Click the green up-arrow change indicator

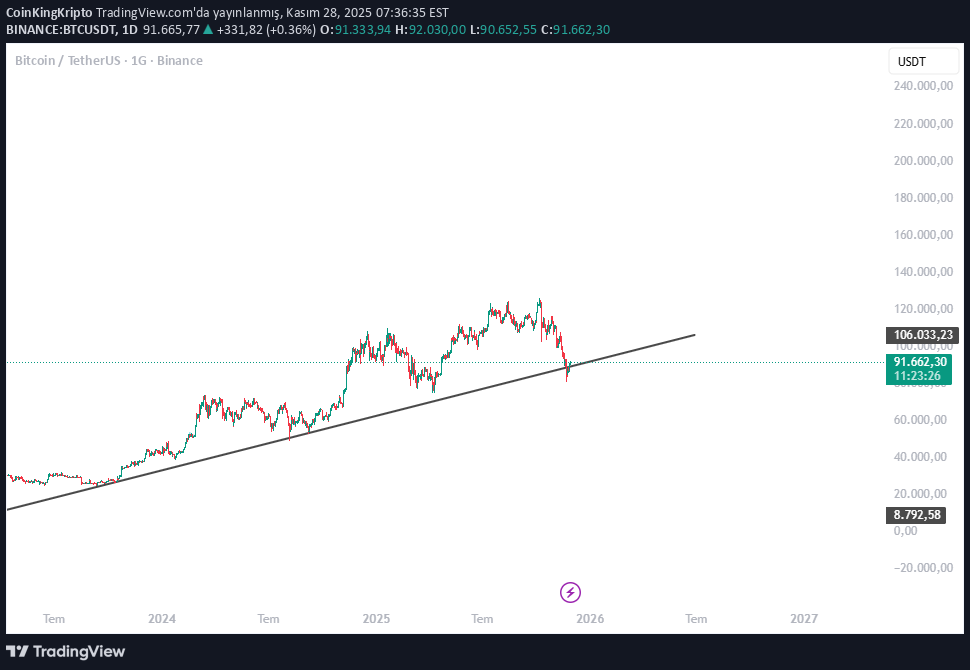tap(207, 31)
